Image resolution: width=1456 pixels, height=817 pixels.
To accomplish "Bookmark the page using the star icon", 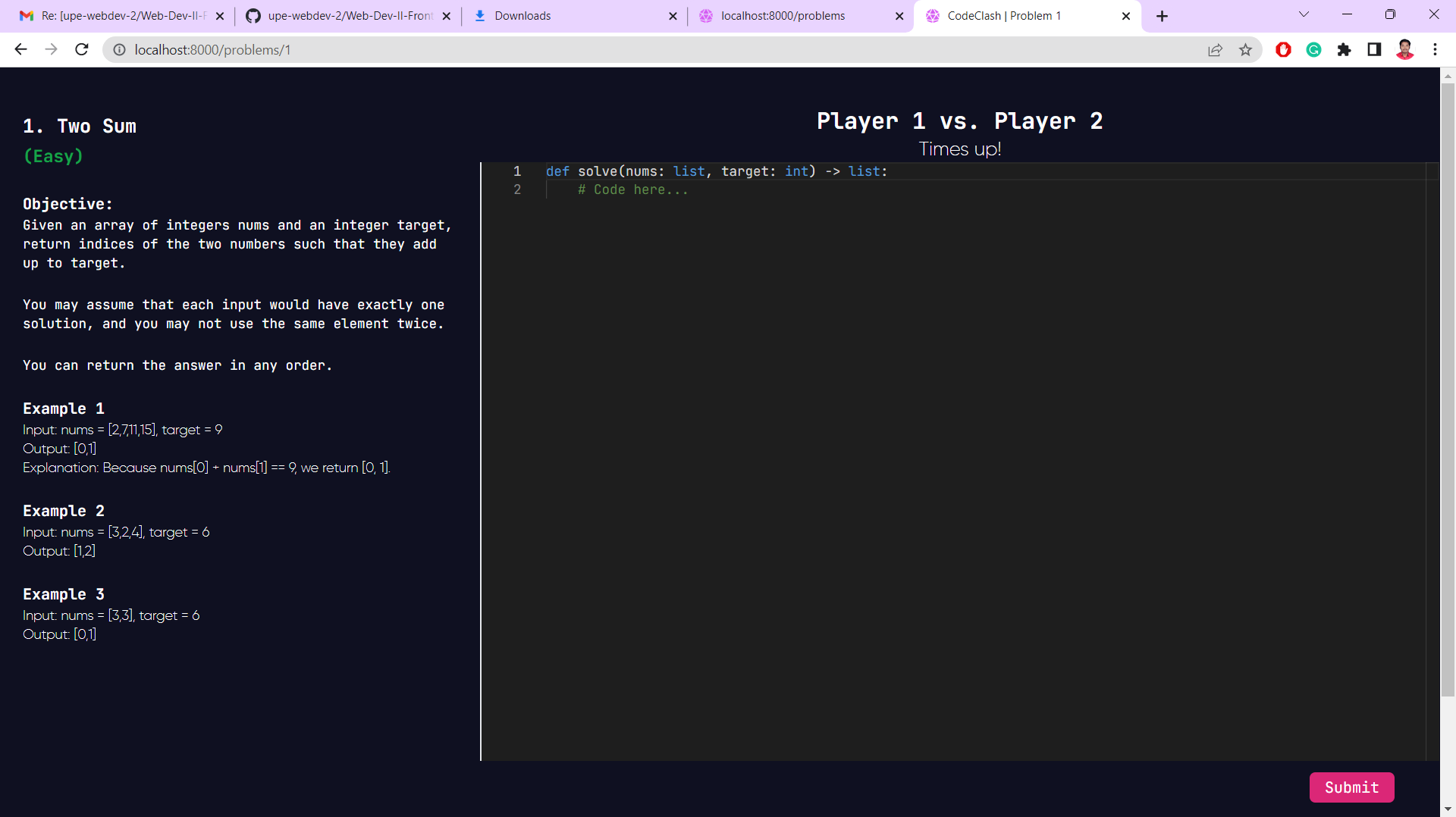I will 1246,49.
